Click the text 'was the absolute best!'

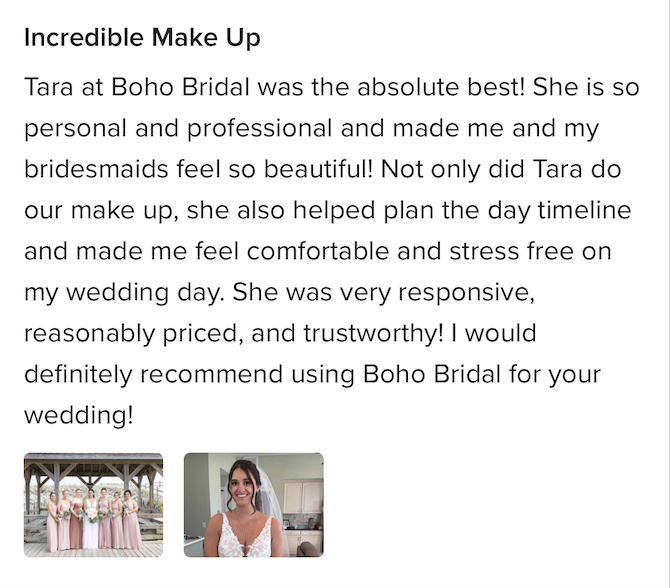click(x=391, y=87)
